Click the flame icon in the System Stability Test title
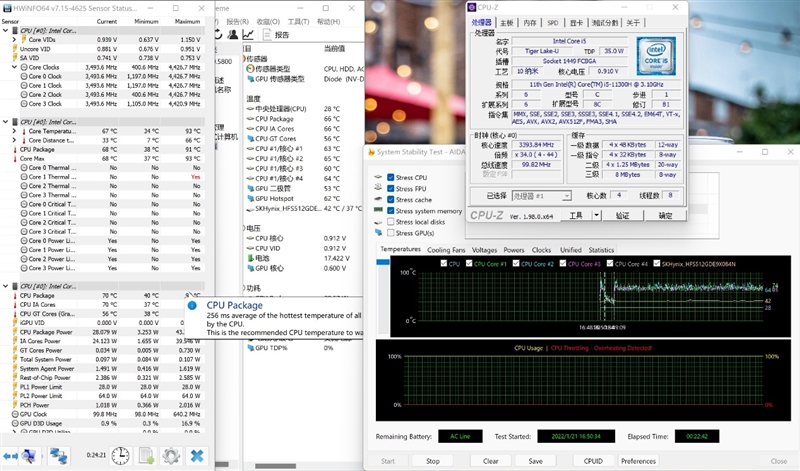 pos(371,152)
